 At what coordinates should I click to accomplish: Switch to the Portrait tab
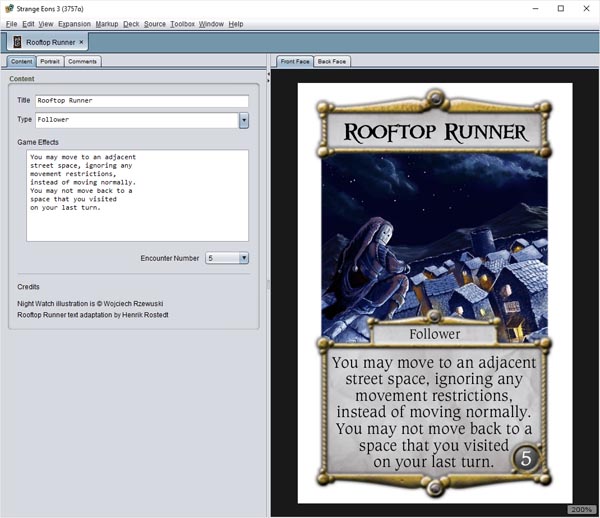pos(50,61)
